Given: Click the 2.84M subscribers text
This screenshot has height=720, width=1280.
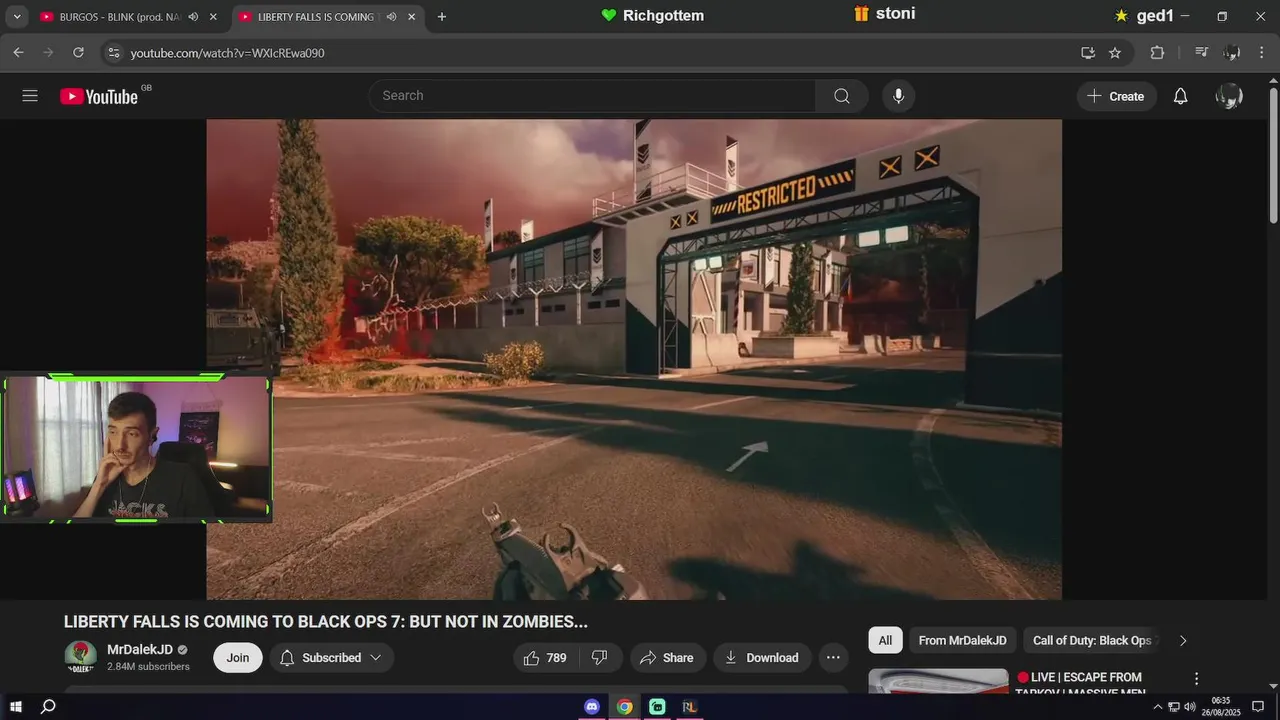Looking at the screenshot, I should point(148,667).
